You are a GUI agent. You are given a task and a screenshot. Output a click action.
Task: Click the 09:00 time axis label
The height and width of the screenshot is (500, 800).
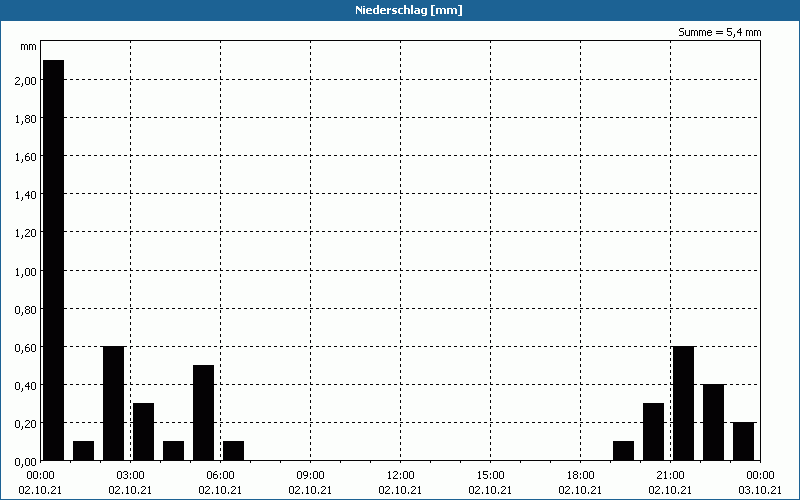pos(310,476)
